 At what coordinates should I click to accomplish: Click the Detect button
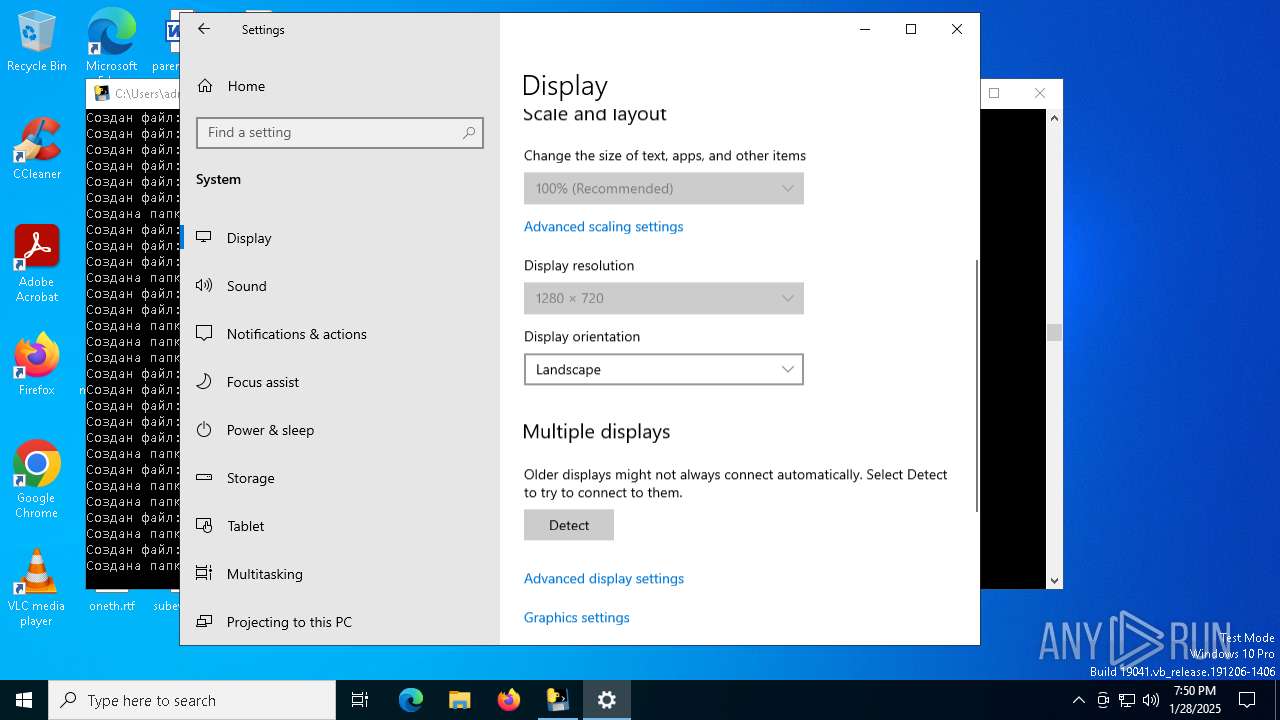(569, 525)
